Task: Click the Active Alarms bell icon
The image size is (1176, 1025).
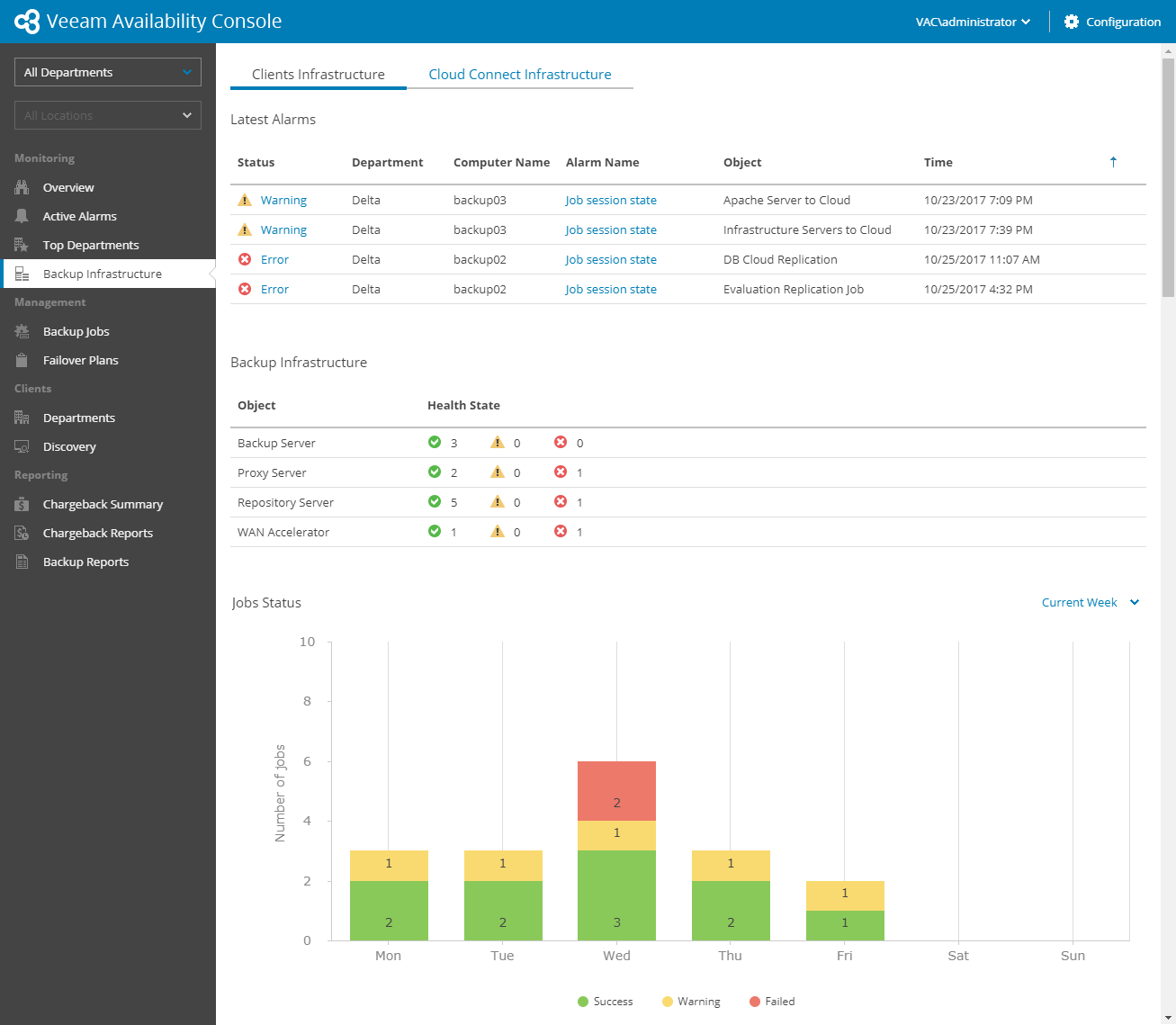Action: 22,216
